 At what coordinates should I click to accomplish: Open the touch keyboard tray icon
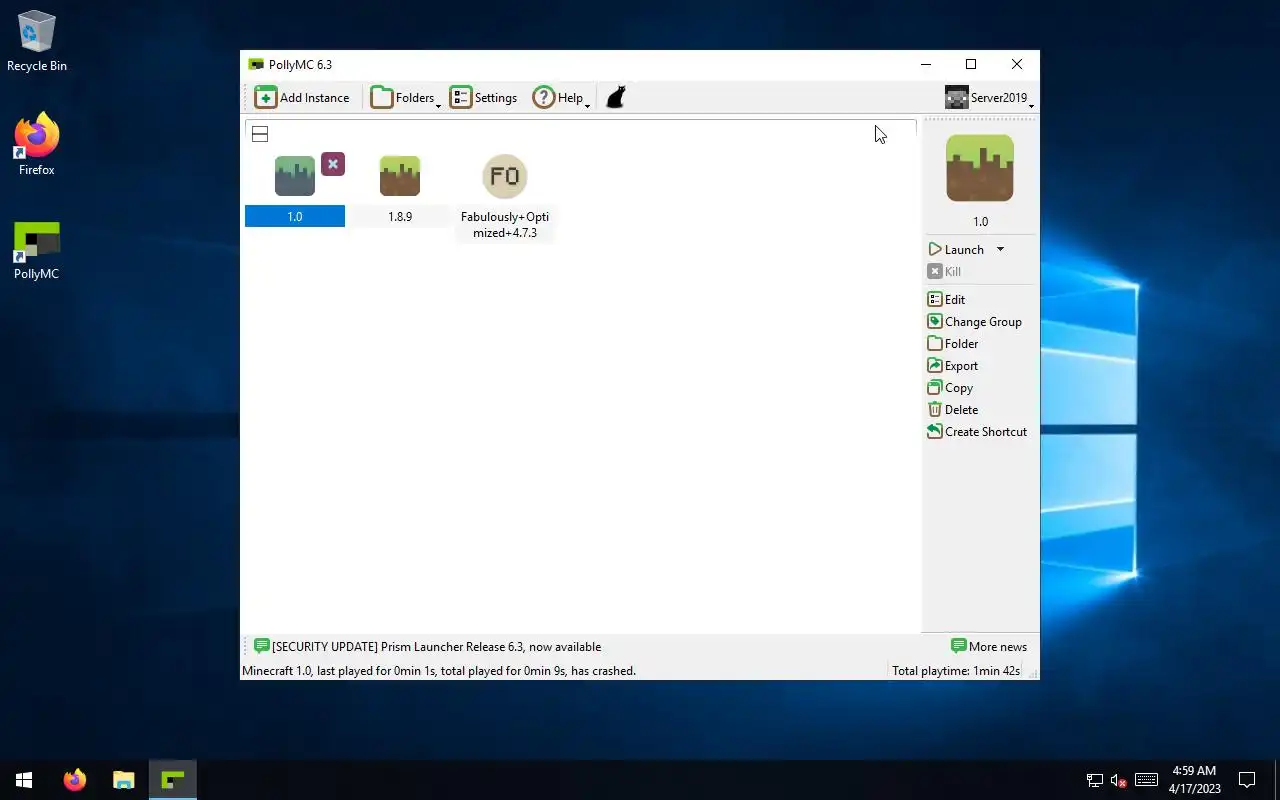(1147, 780)
